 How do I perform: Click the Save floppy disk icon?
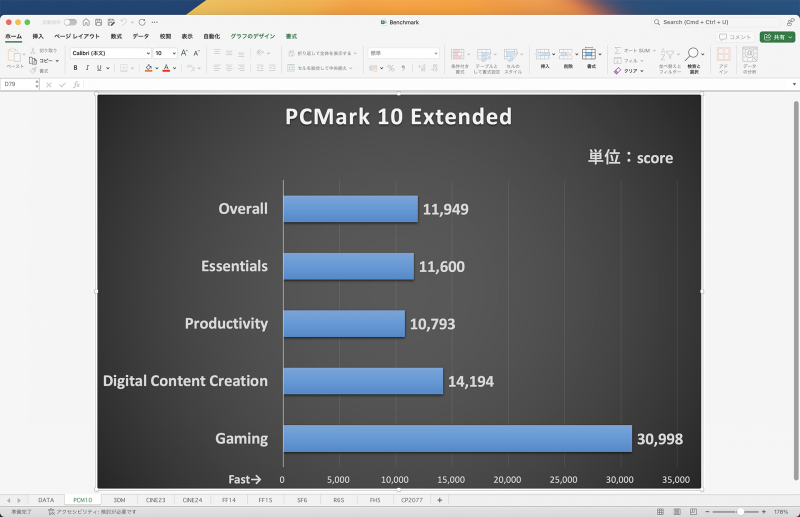click(98, 22)
